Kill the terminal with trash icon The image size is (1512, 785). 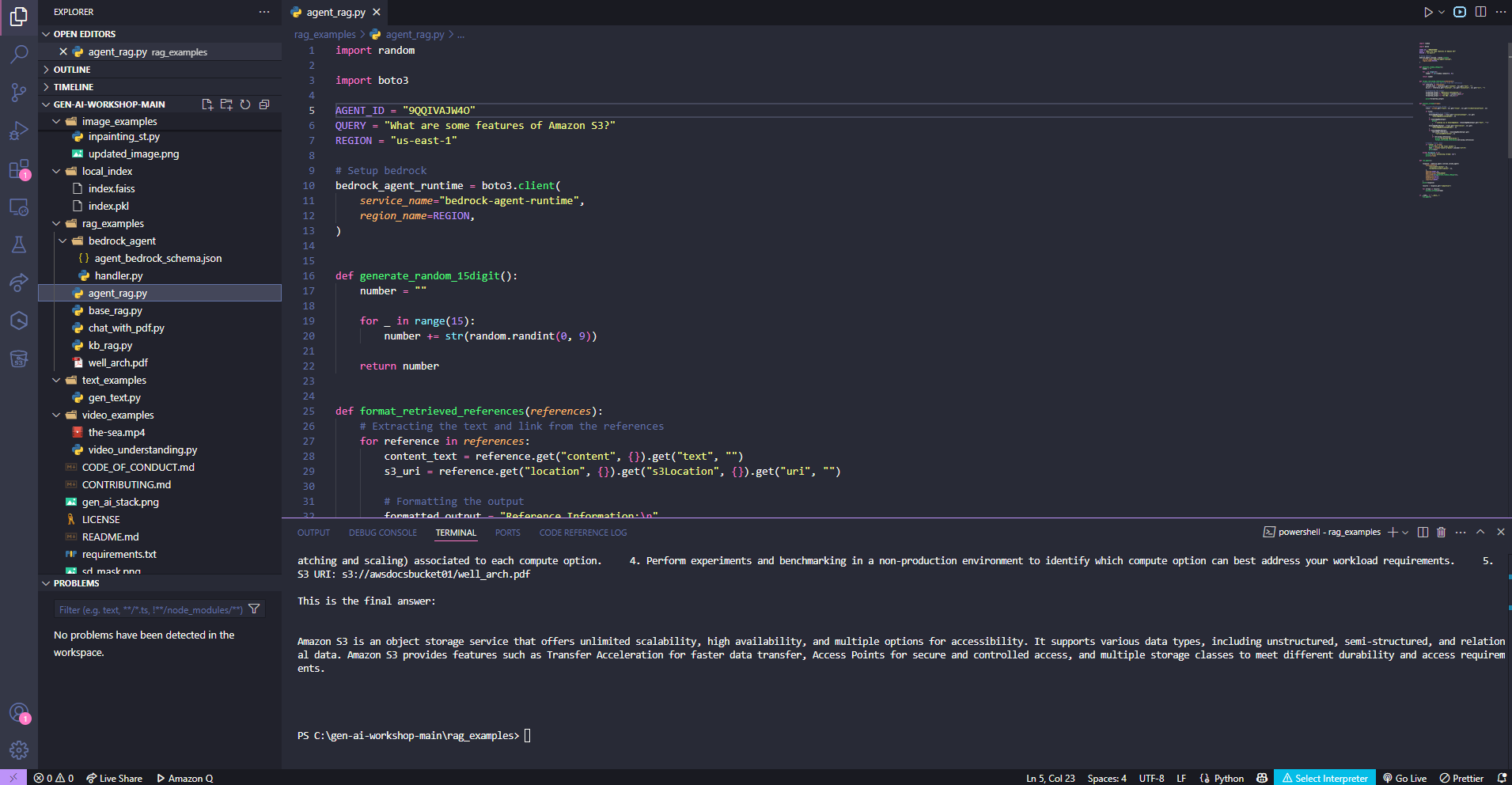tap(1441, 533)
